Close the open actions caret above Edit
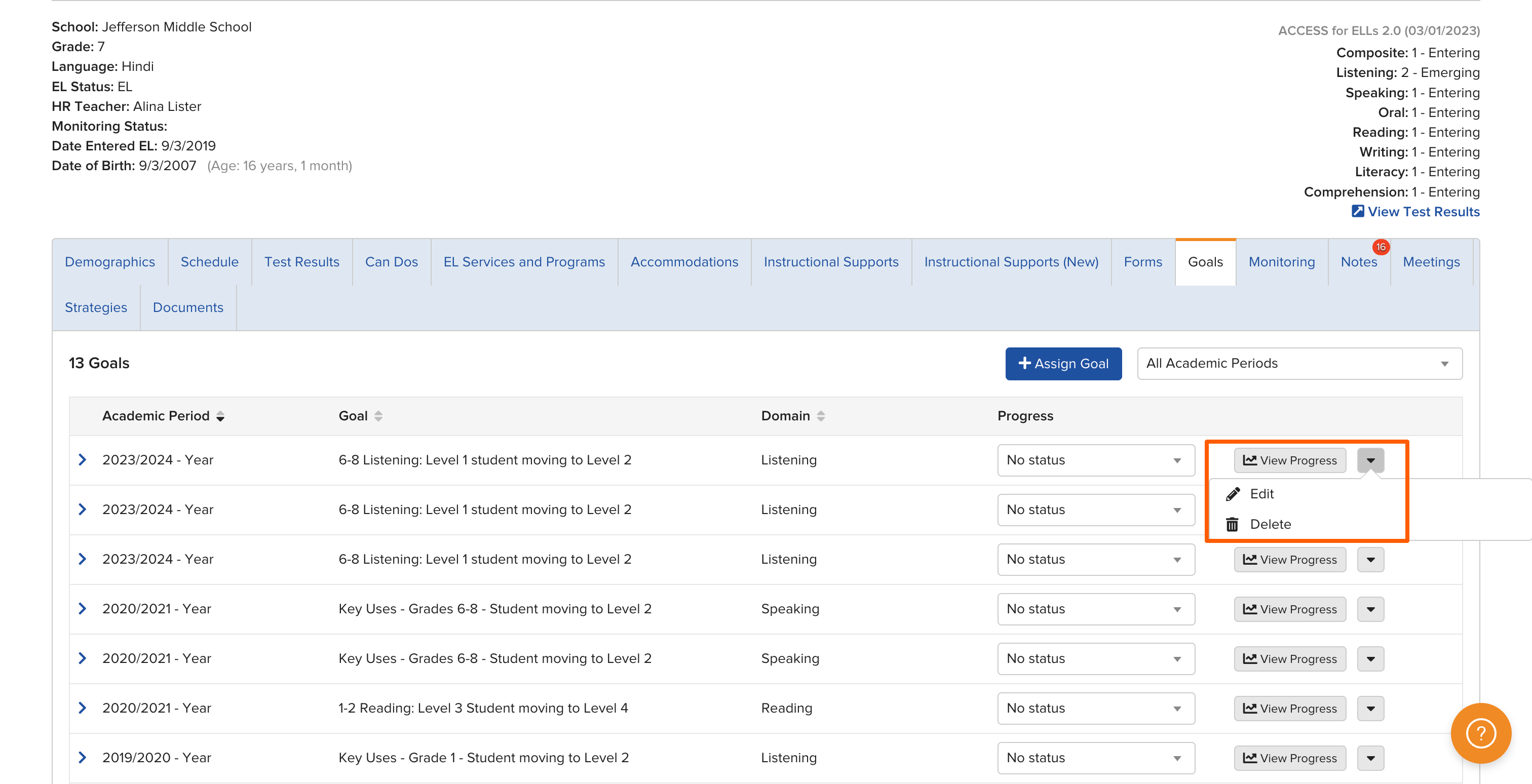 pos(1370,461)
